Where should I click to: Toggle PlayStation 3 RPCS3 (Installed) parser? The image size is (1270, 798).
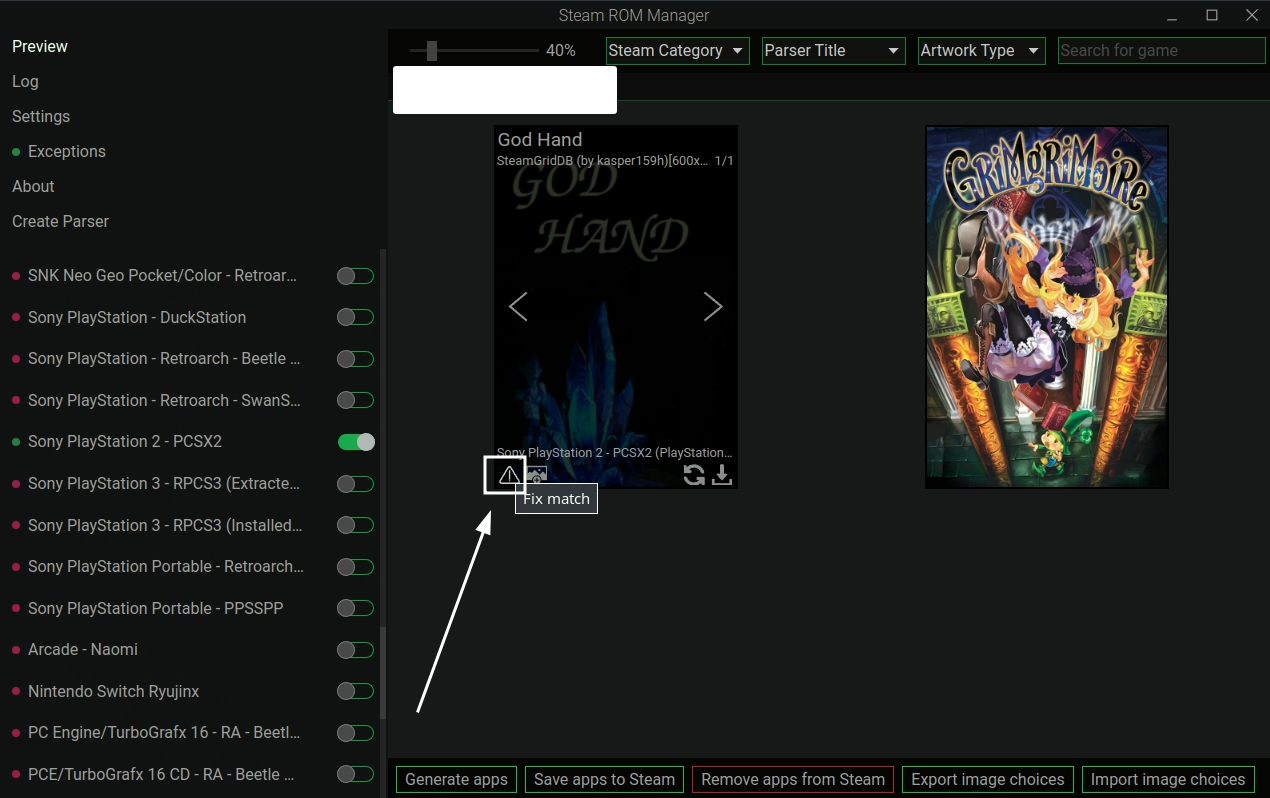pos(355,525)
